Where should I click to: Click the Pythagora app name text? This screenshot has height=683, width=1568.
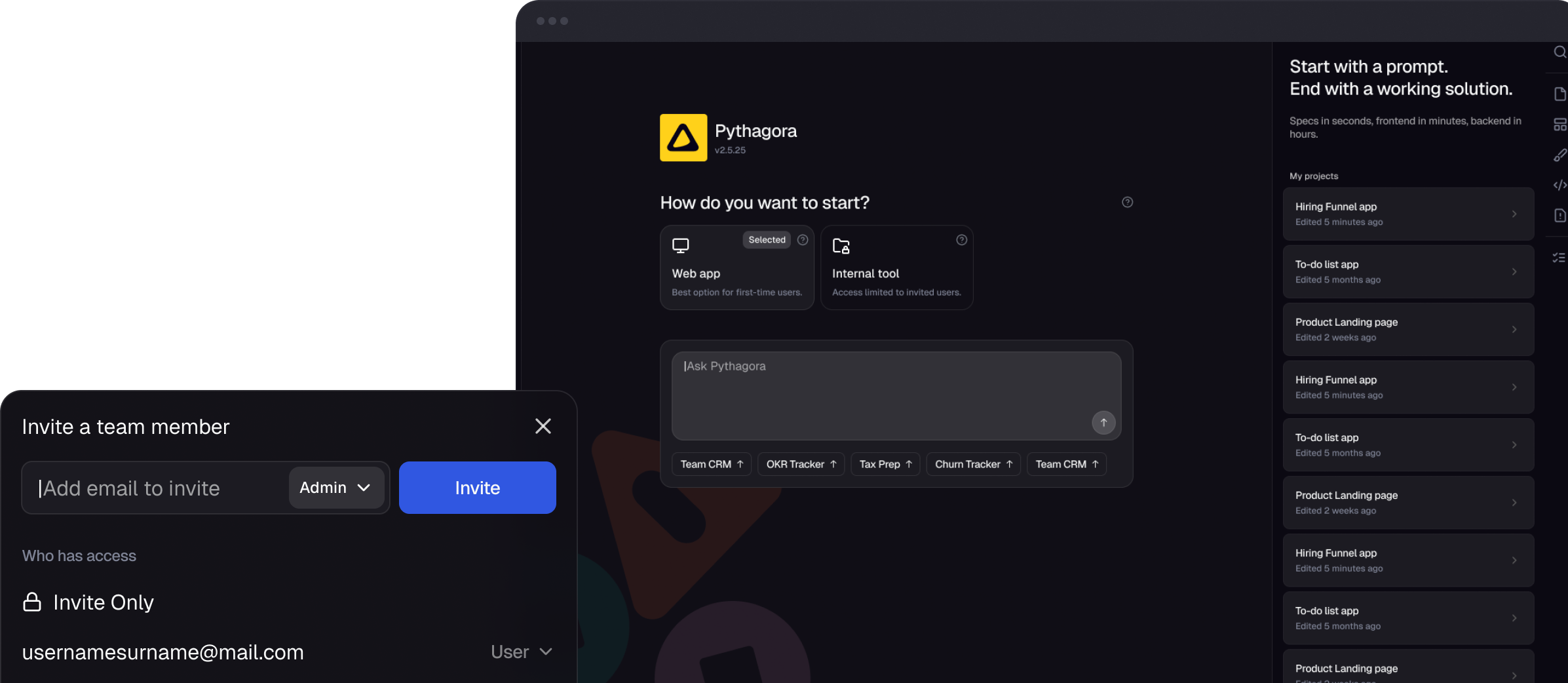755,131
